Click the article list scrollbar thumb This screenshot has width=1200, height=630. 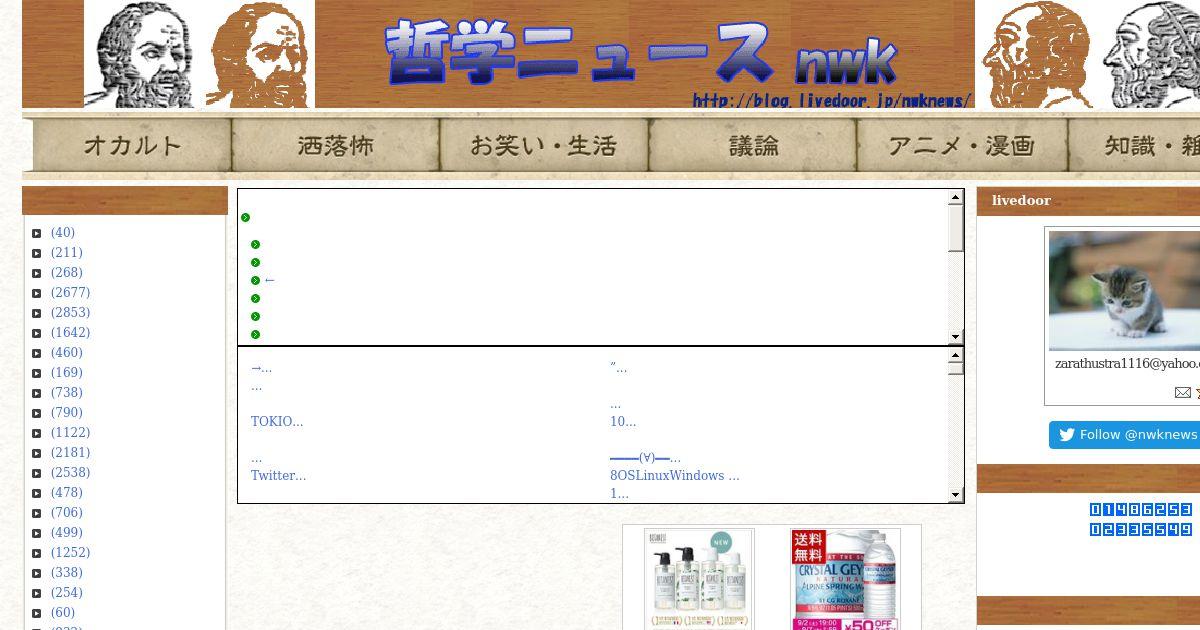[x=956, y=368]
